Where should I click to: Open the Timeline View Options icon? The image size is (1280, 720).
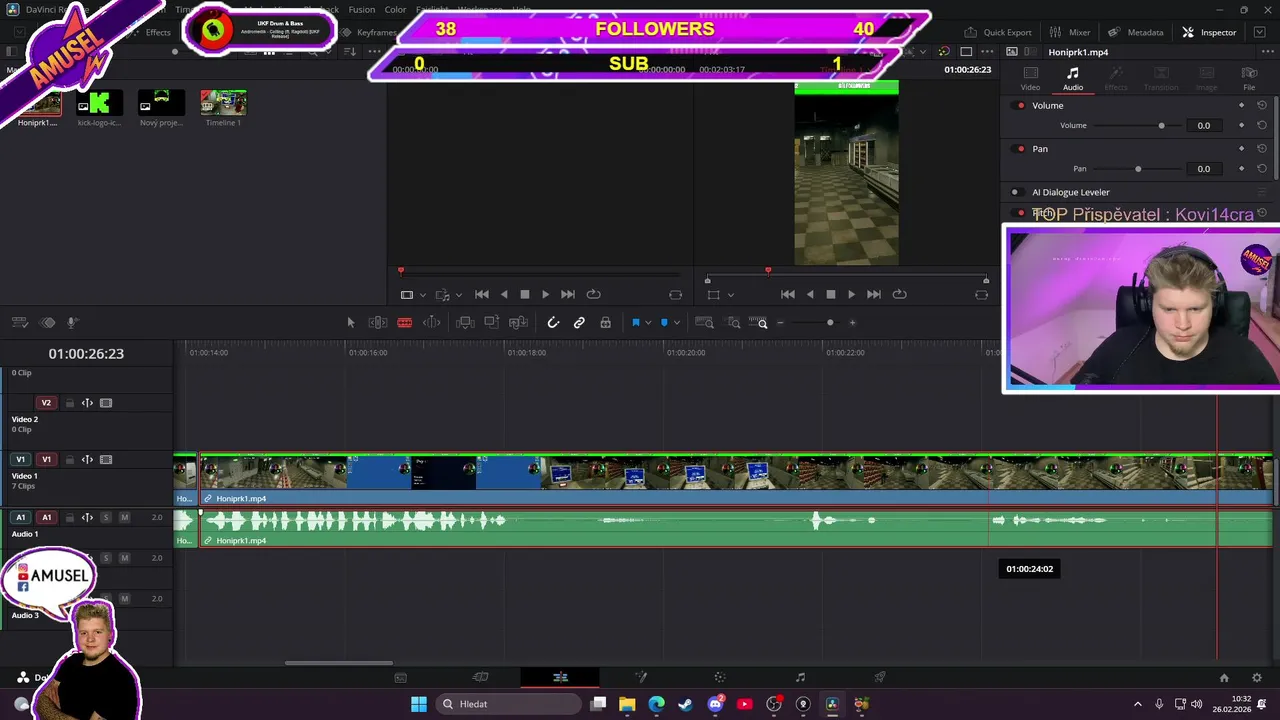[19, 322]
